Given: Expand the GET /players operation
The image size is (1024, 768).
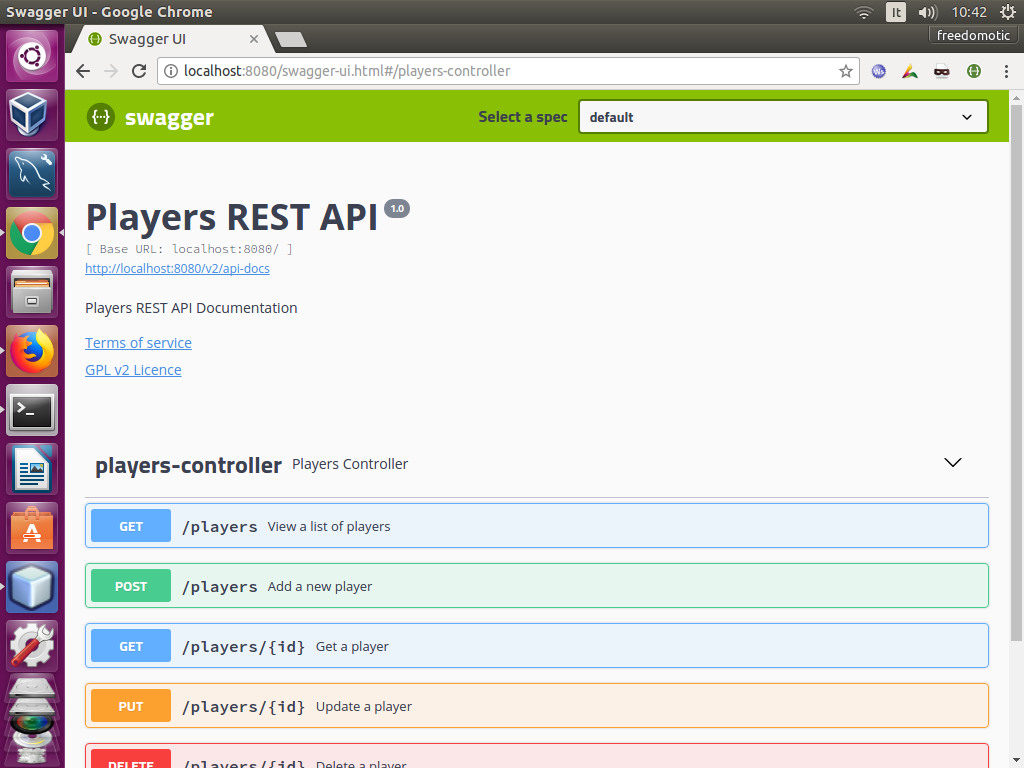Looking at the screenshot, I should (537, 526).
